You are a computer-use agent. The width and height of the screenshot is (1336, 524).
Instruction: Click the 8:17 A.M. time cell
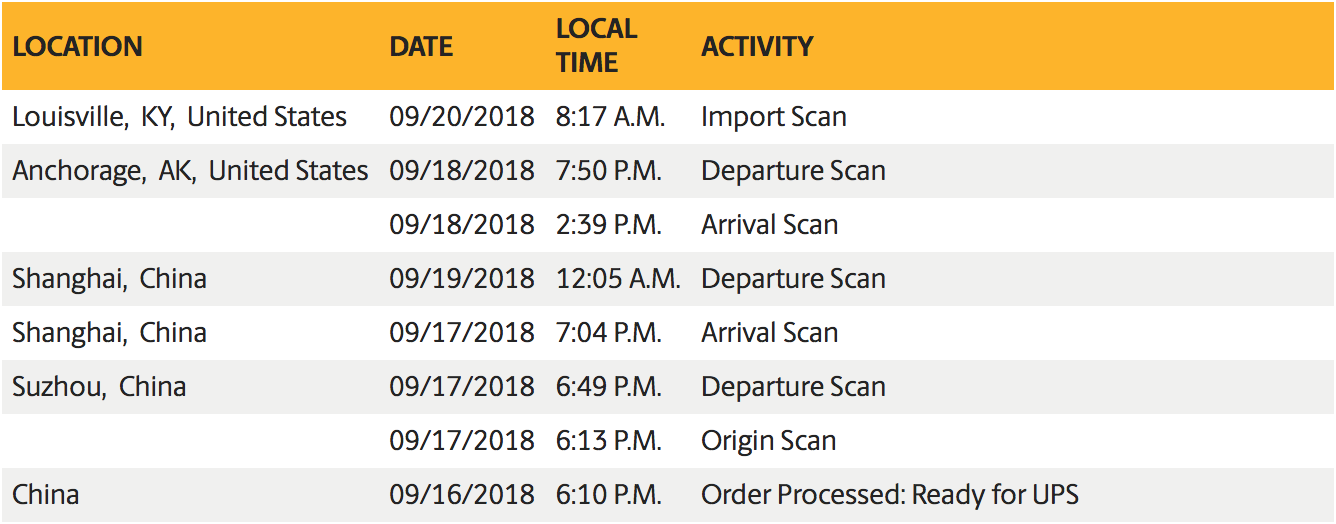click(x=610, y=117)
